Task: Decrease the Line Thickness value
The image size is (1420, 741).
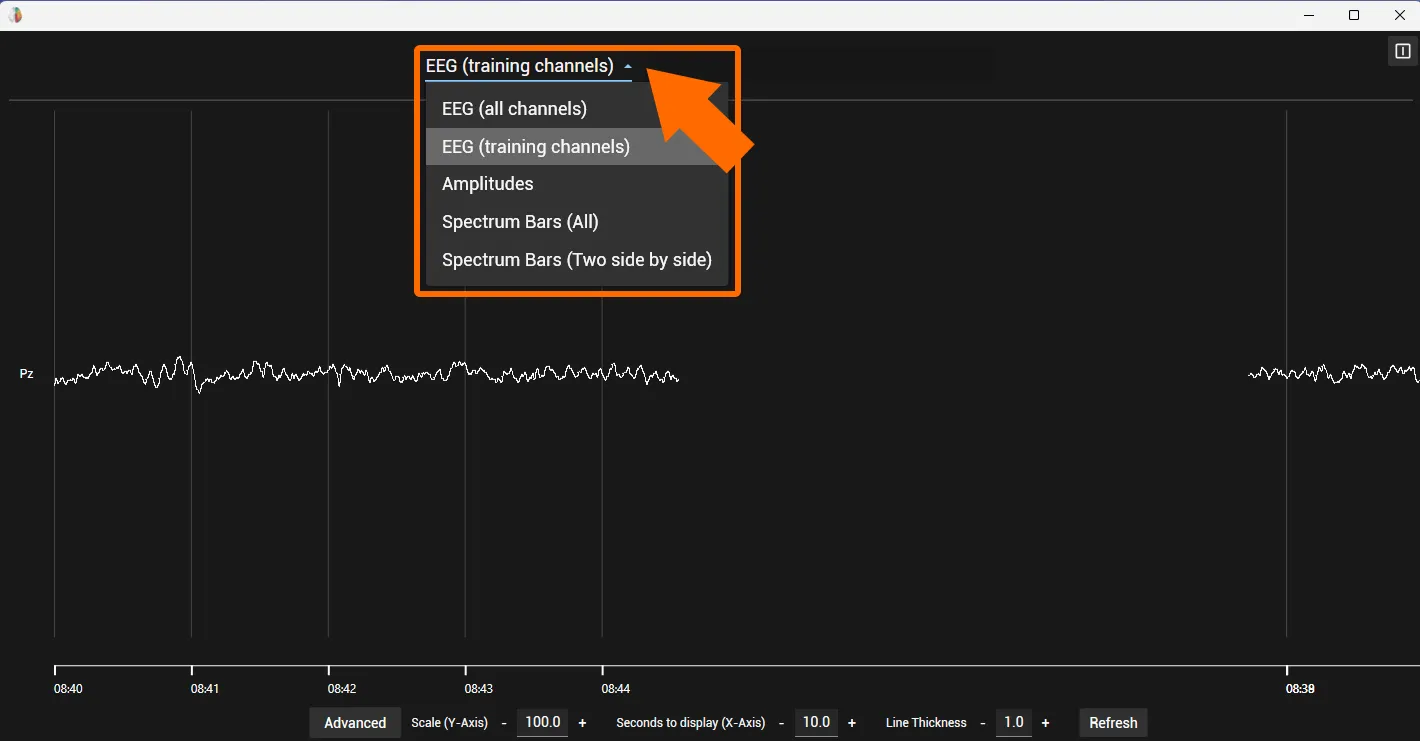Action: [983, 723]
